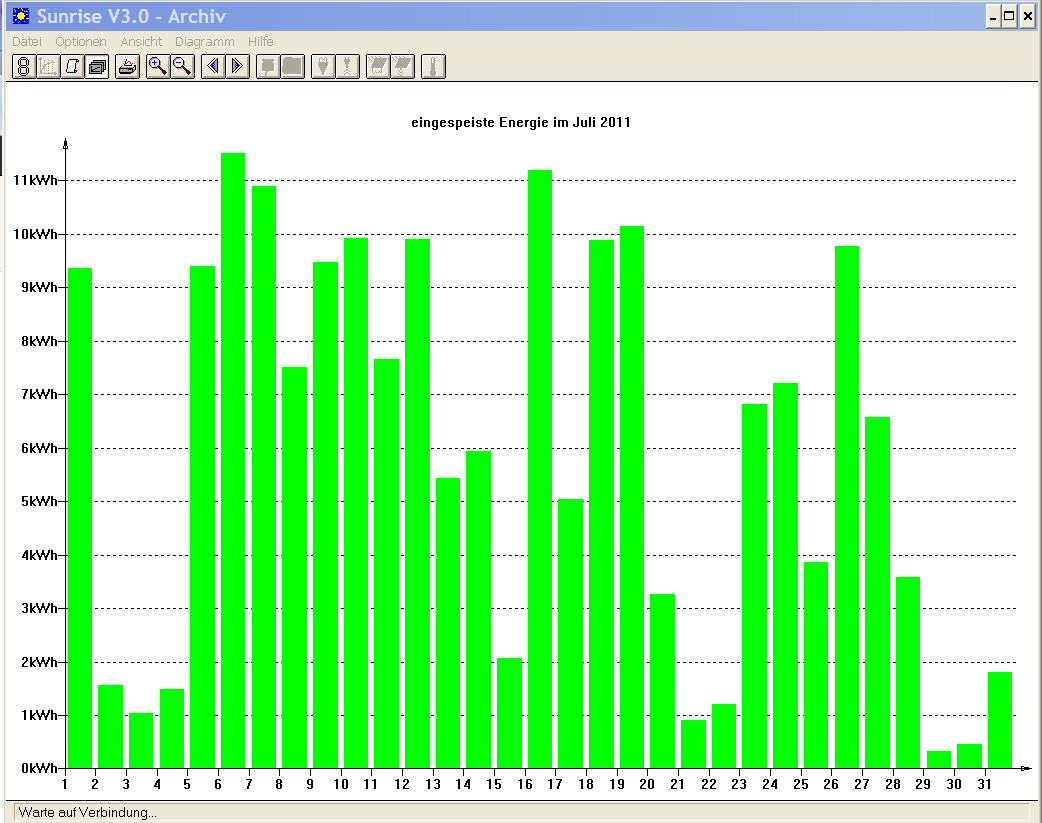This screenshot has height=823, width=1042.
Task: Go to previous month with left arrow
Action: (213, 66)
